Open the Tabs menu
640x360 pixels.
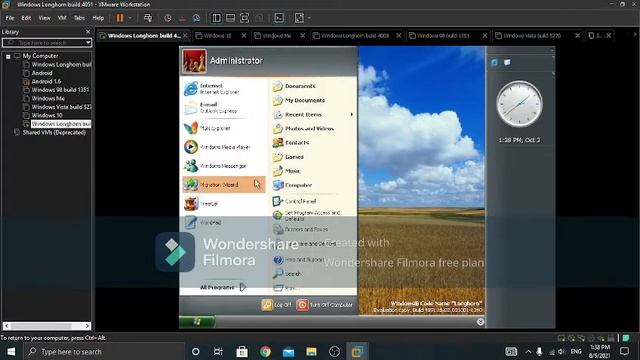coord(79,18)
